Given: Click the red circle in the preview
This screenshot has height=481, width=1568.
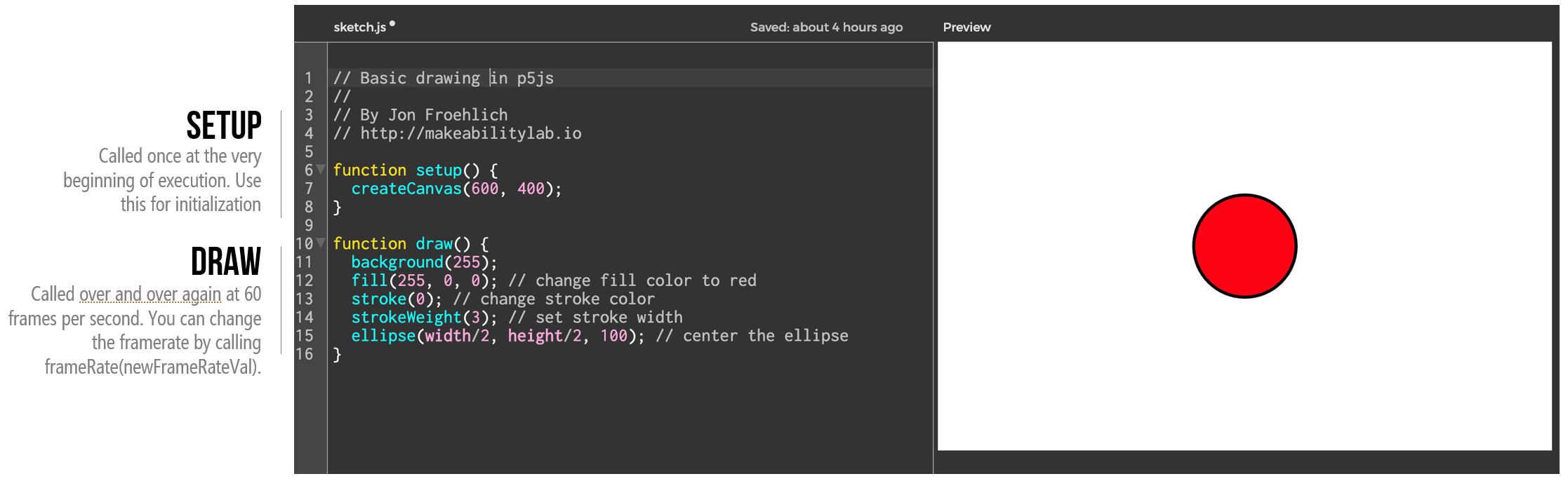Looking at the screenshot, I should coord(1244,246).
